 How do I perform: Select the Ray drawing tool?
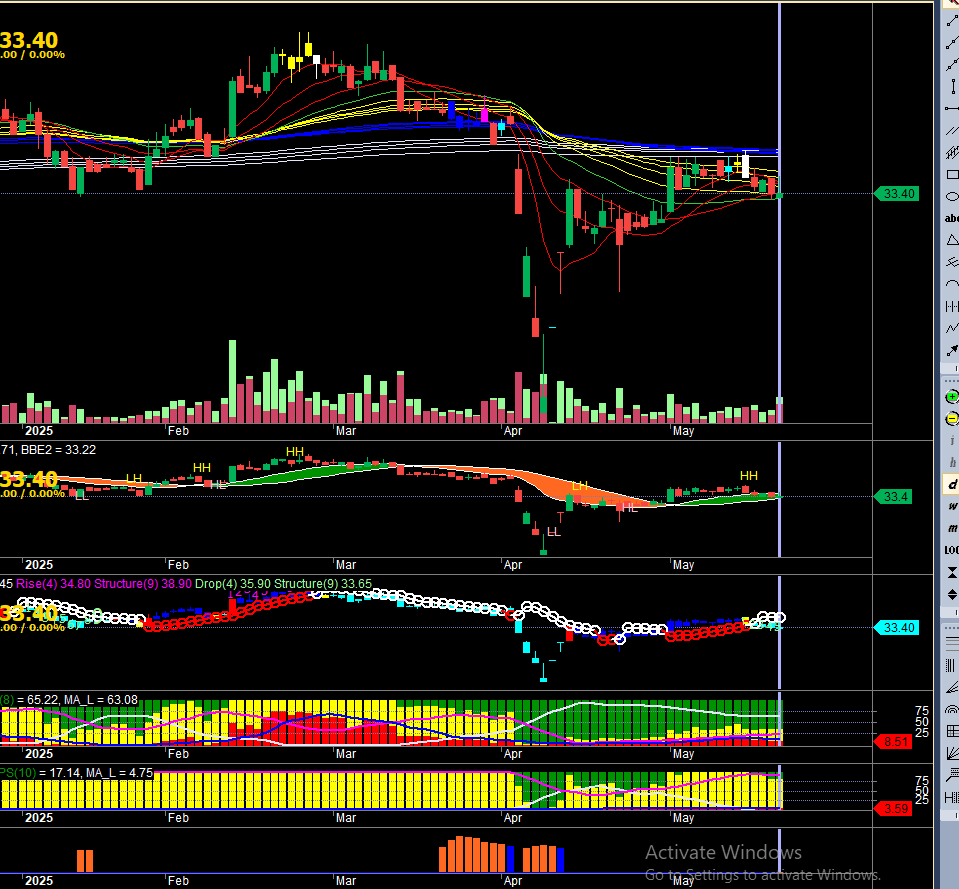click(952, 43)
